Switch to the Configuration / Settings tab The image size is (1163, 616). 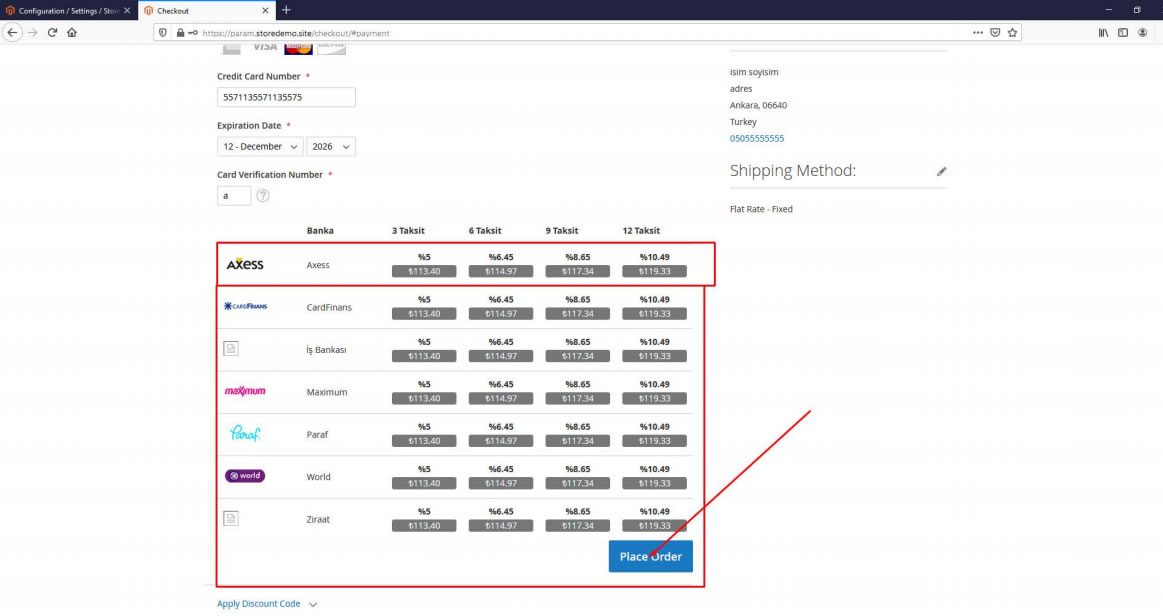pyautogui.click(x=68, y=10)
